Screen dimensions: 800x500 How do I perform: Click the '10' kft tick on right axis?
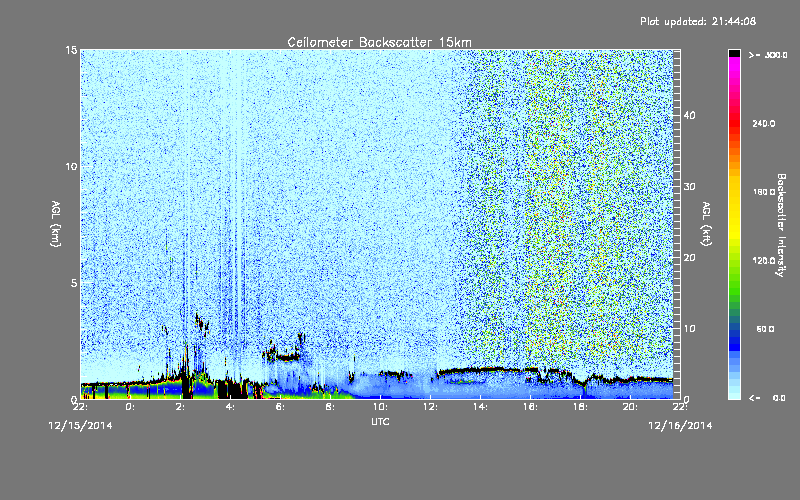(689, 329)
